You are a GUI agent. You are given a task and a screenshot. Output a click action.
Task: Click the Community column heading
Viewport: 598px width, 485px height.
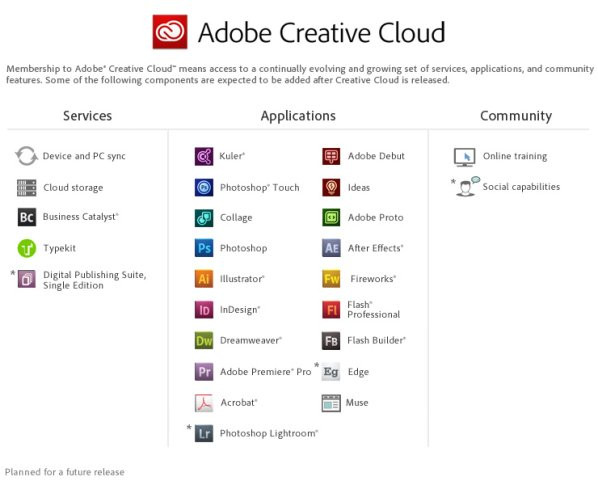516,116
